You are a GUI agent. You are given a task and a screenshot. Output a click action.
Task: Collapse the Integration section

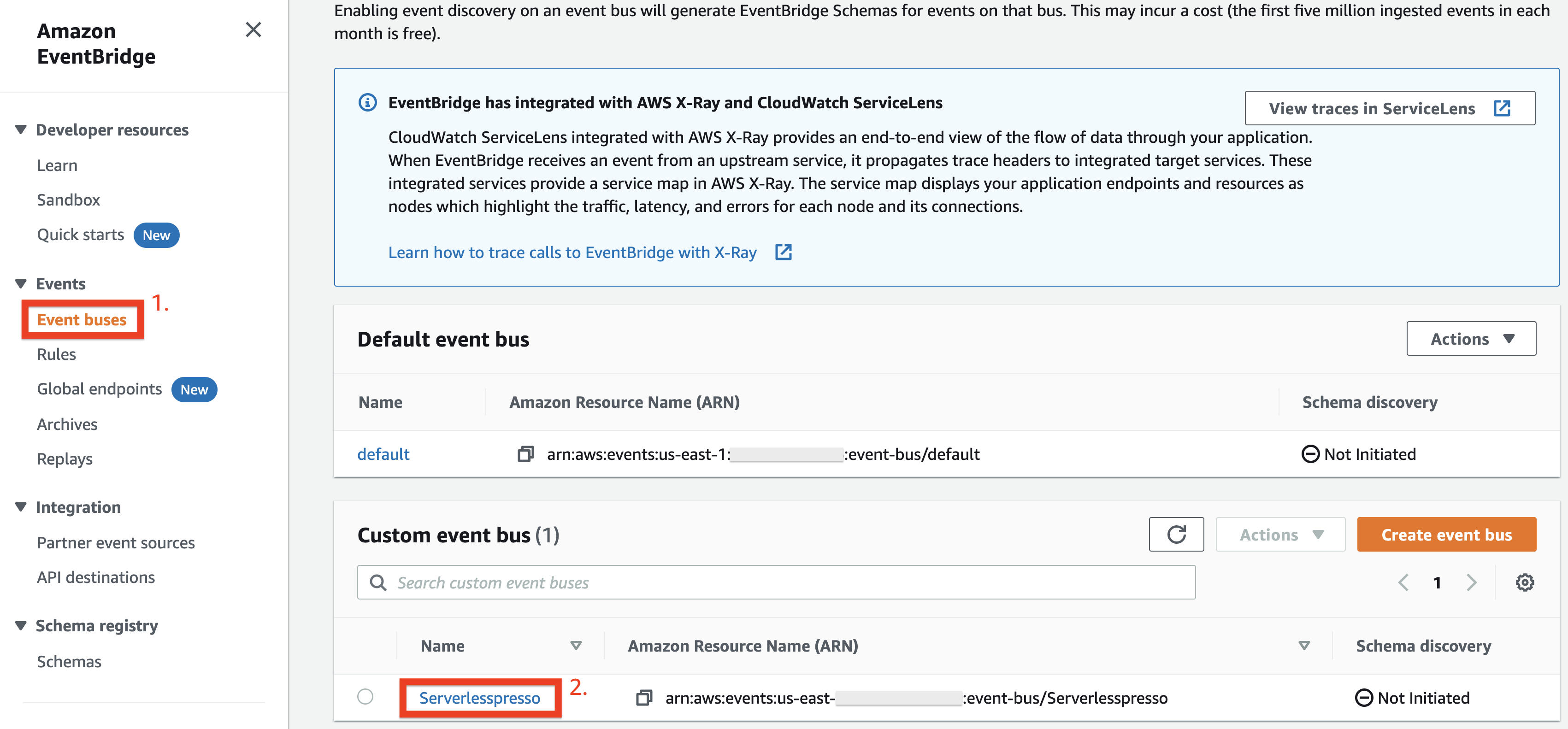click(x=21, y=507)
